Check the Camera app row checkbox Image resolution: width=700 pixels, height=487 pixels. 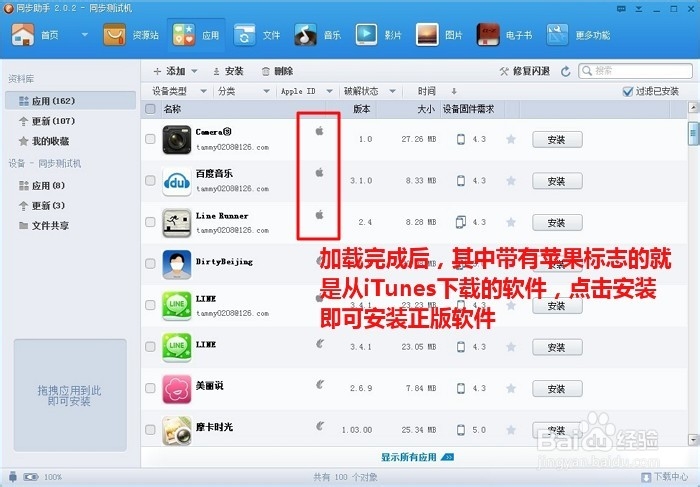[x=150, y=139]
